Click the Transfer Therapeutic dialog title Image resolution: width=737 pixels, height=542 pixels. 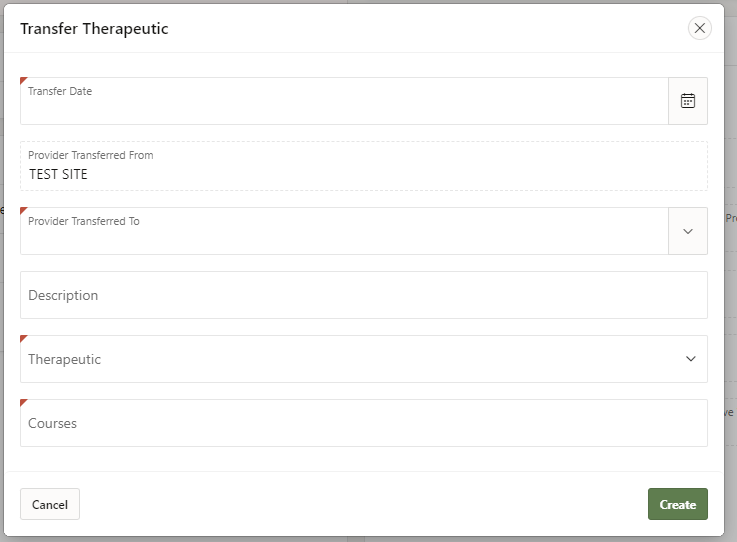(94, 29)
